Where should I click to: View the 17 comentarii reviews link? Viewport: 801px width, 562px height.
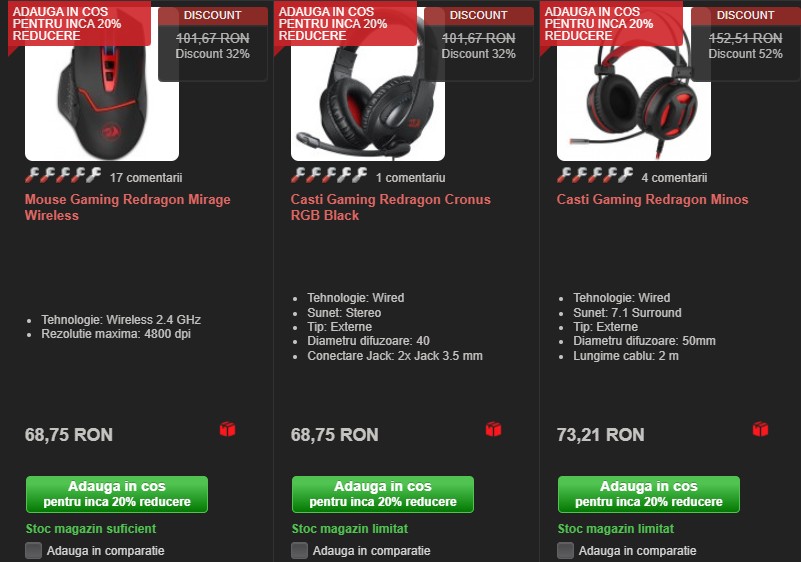coord(146,178)
